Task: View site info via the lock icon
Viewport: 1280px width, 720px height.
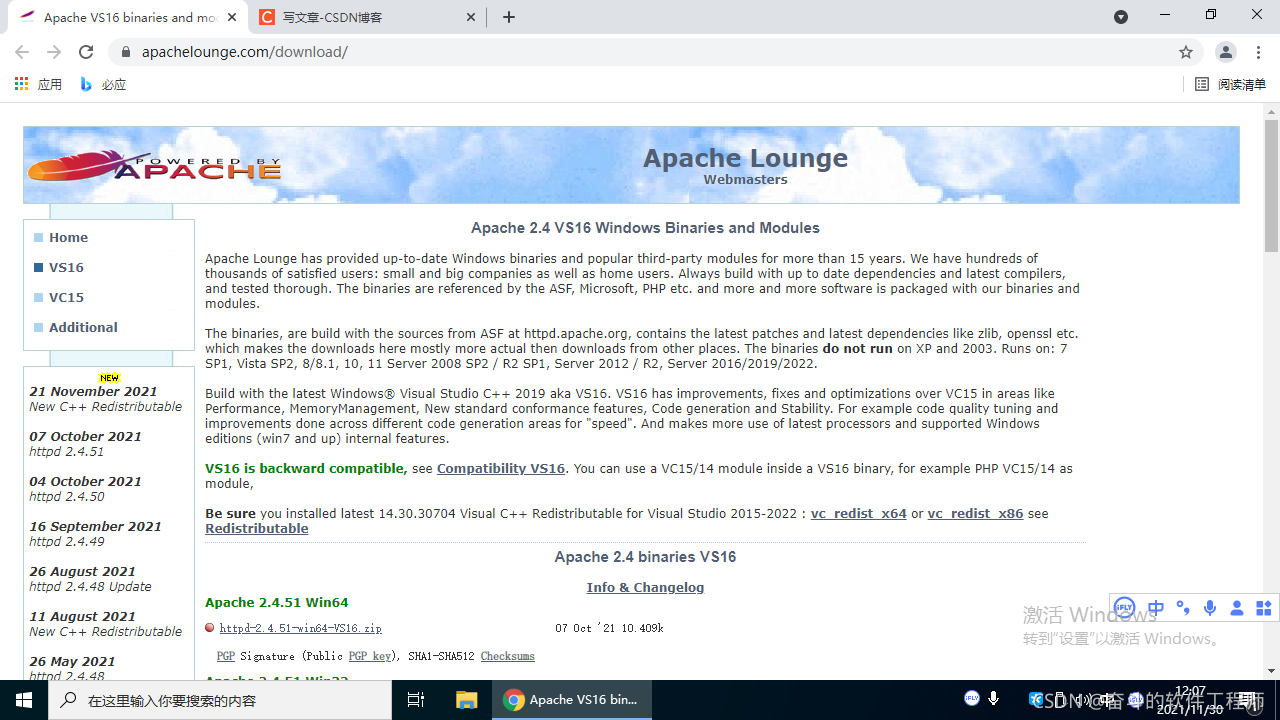Action: click(x=125, y=52)
